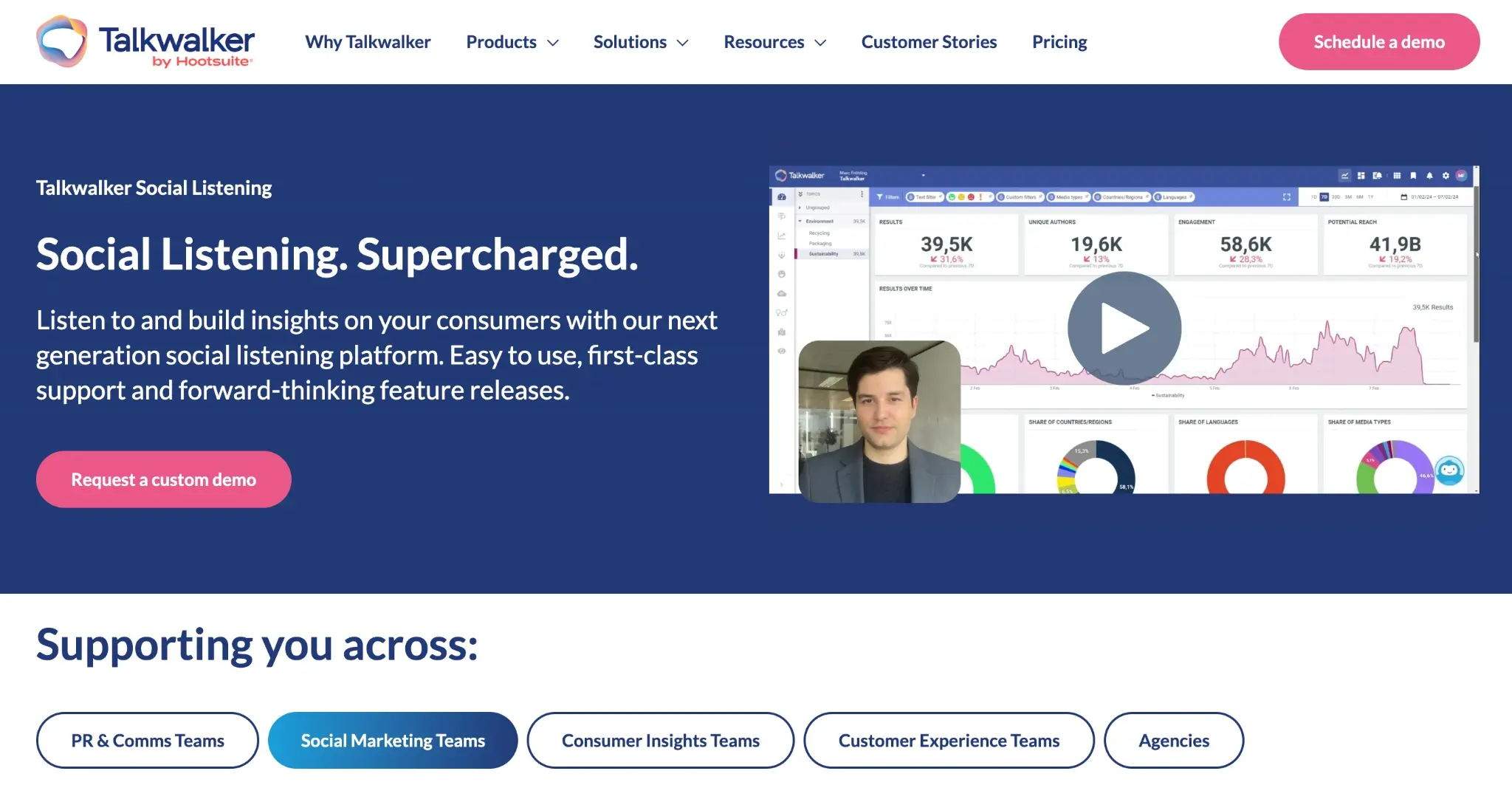This screenshot has width=1512, height=802.
Task: Select the analytics trend-line icon in the top toolbar
Action: [1345, 175]
